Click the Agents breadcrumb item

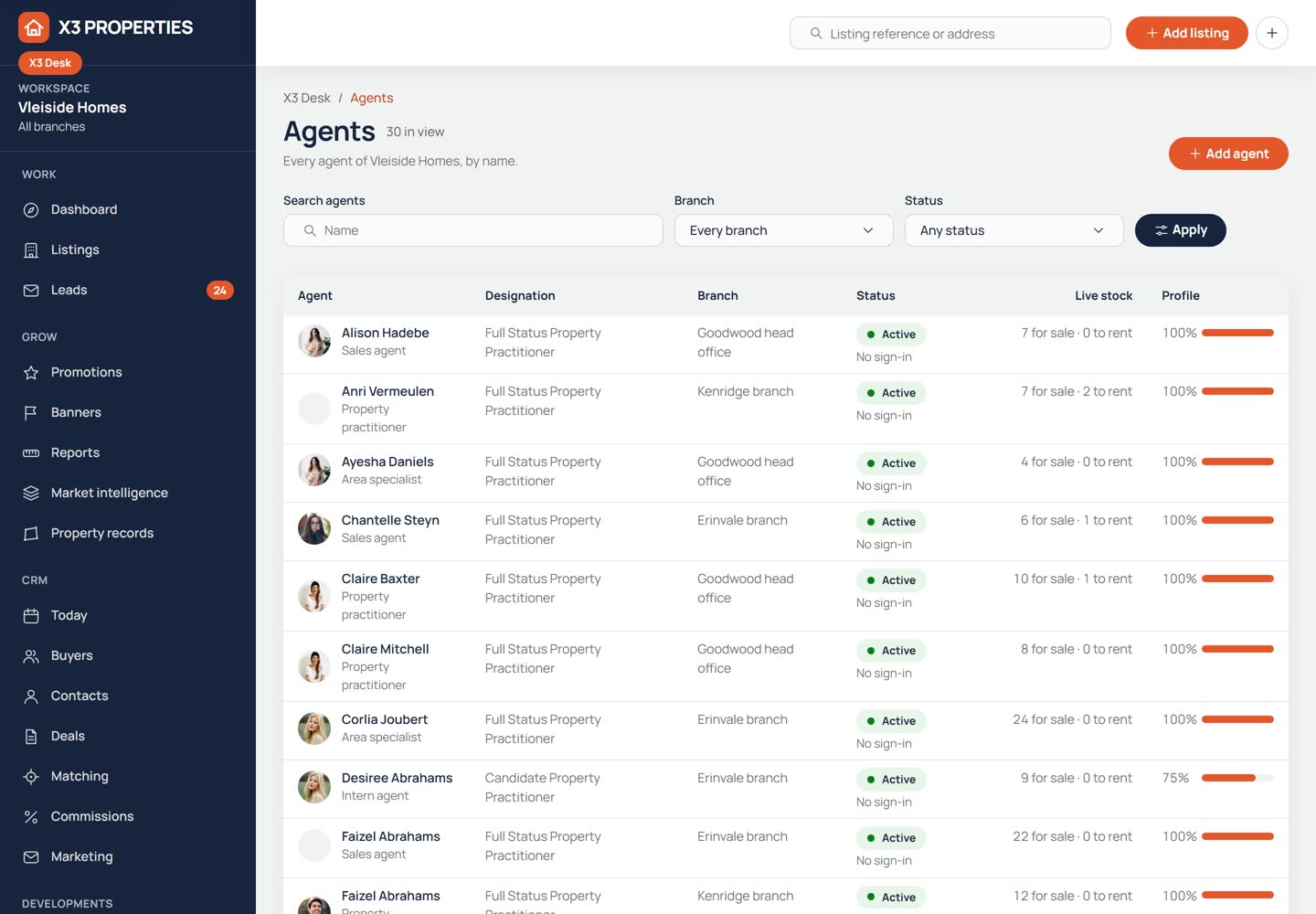372,98
